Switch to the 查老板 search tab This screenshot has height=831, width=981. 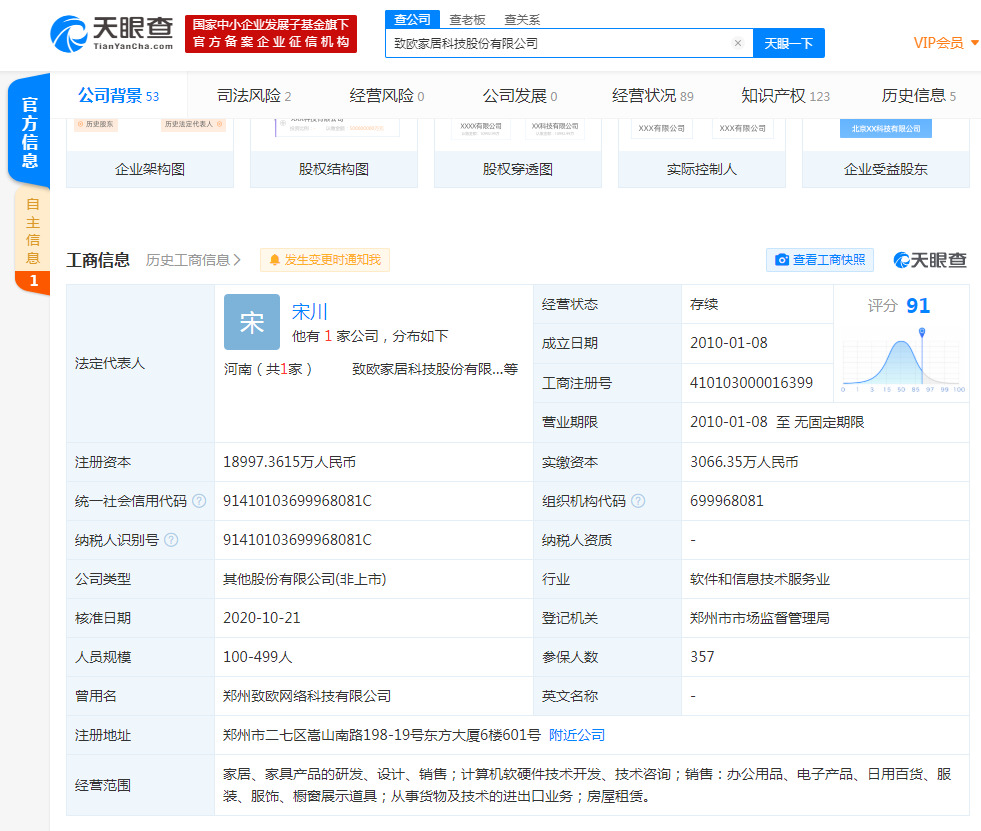[x=467, y=20]
